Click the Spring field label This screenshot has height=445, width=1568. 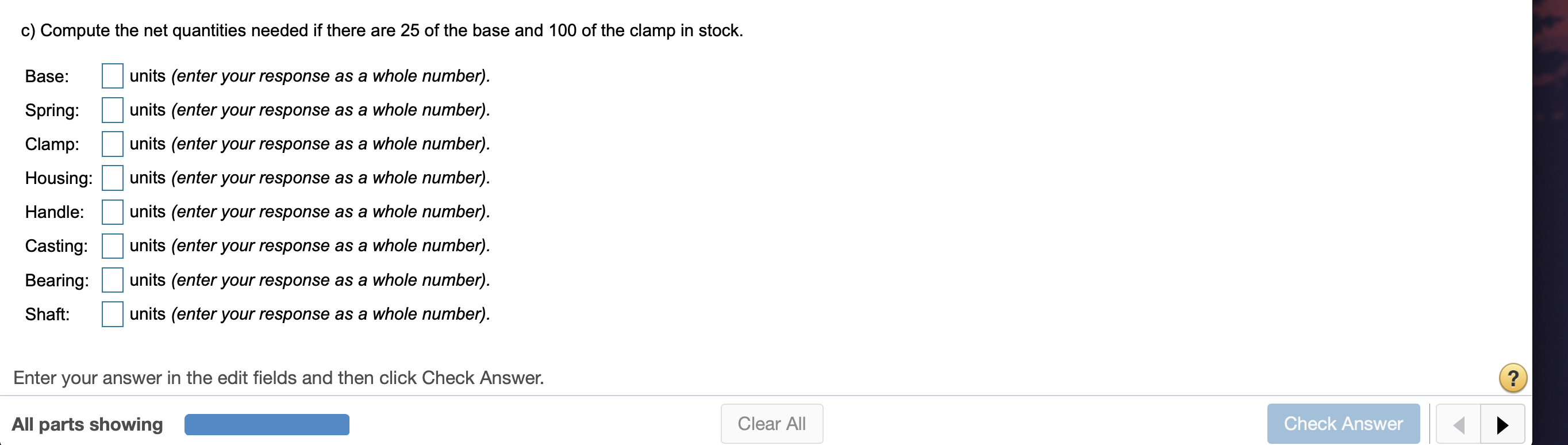[x=52, y=110]
